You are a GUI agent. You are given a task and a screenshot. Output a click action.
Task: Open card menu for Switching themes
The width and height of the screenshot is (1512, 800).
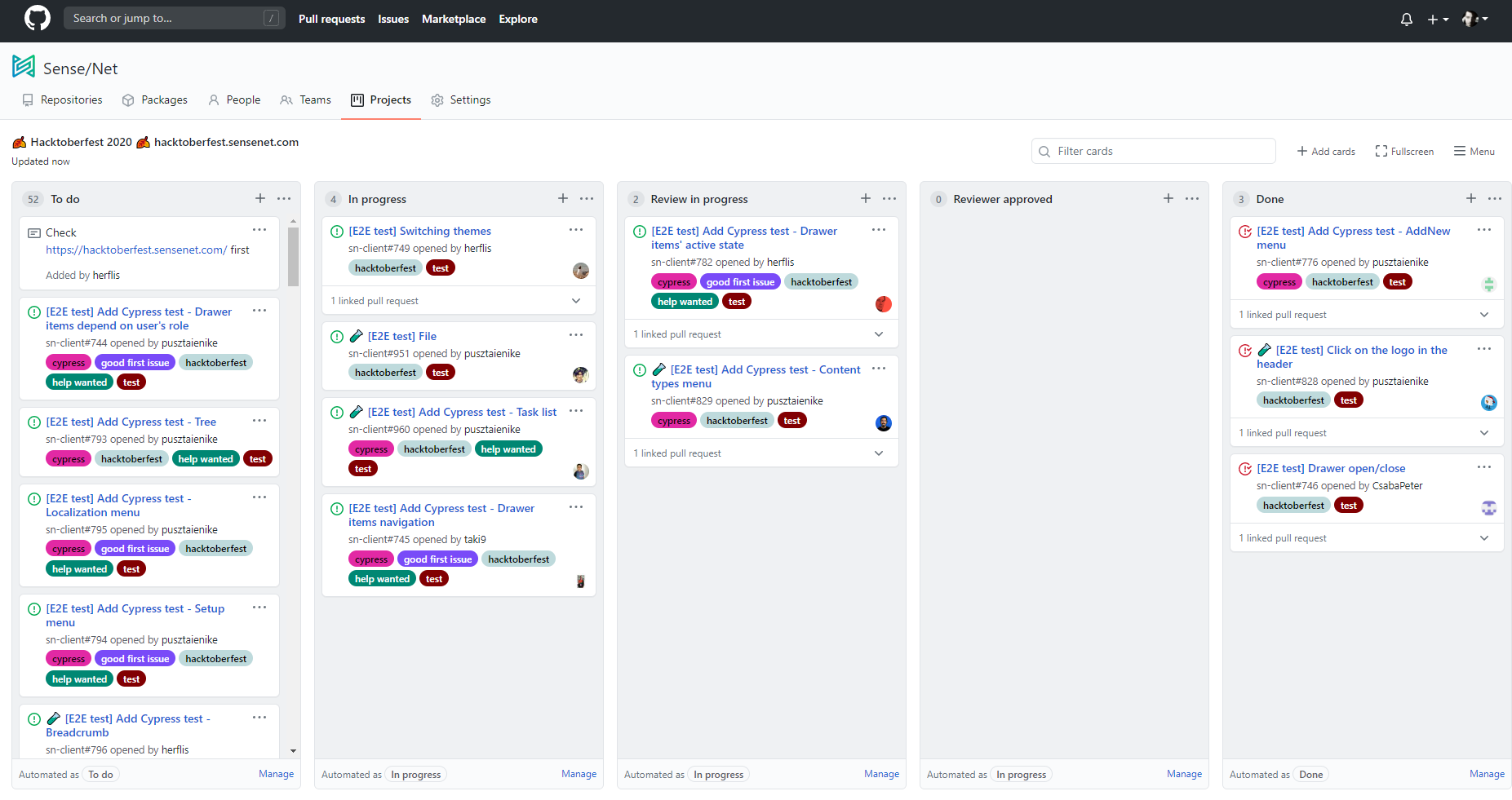(x=576, y=230)
